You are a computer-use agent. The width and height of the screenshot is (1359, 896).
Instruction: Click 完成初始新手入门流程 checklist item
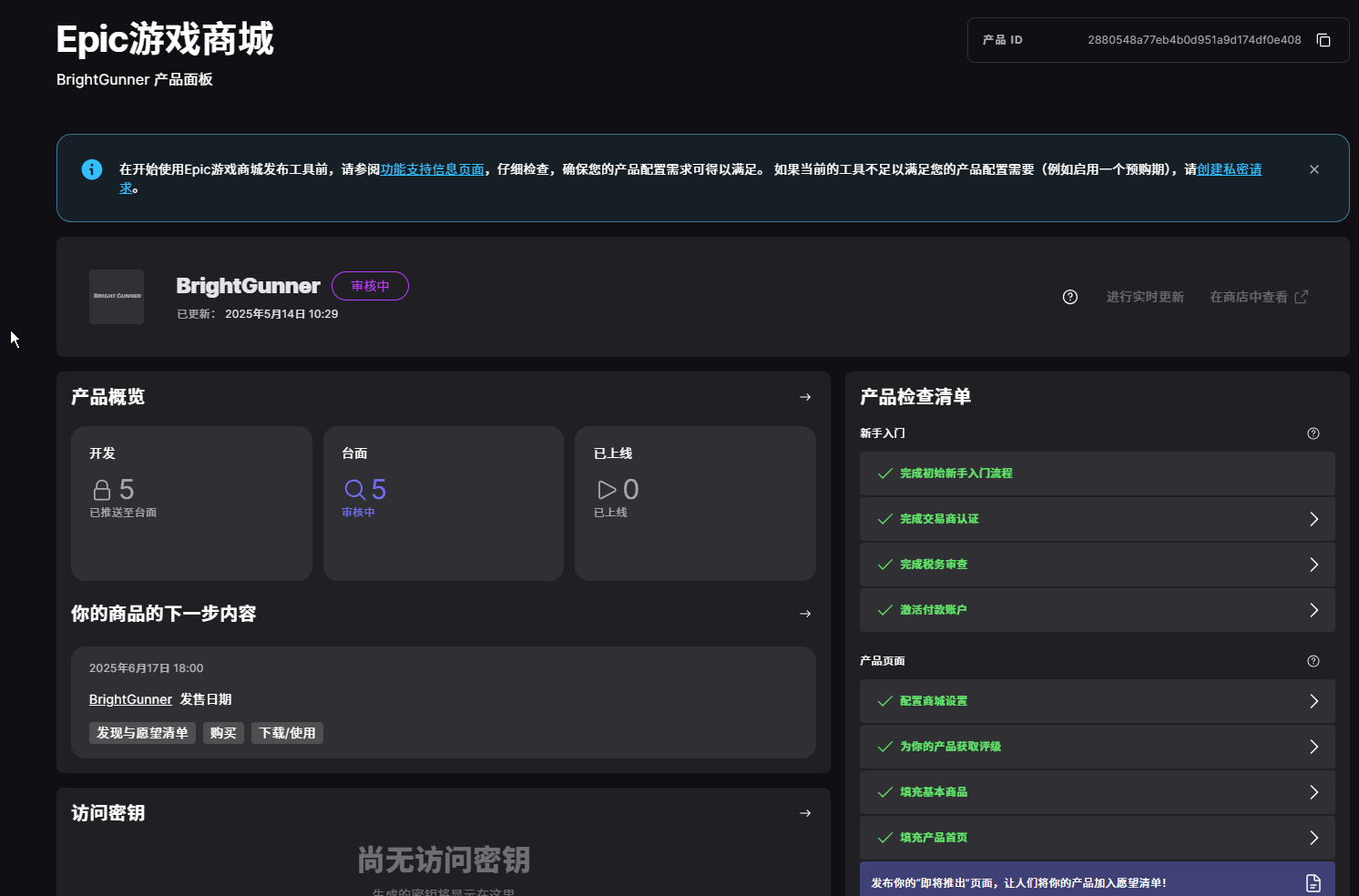coord(1098,473)
